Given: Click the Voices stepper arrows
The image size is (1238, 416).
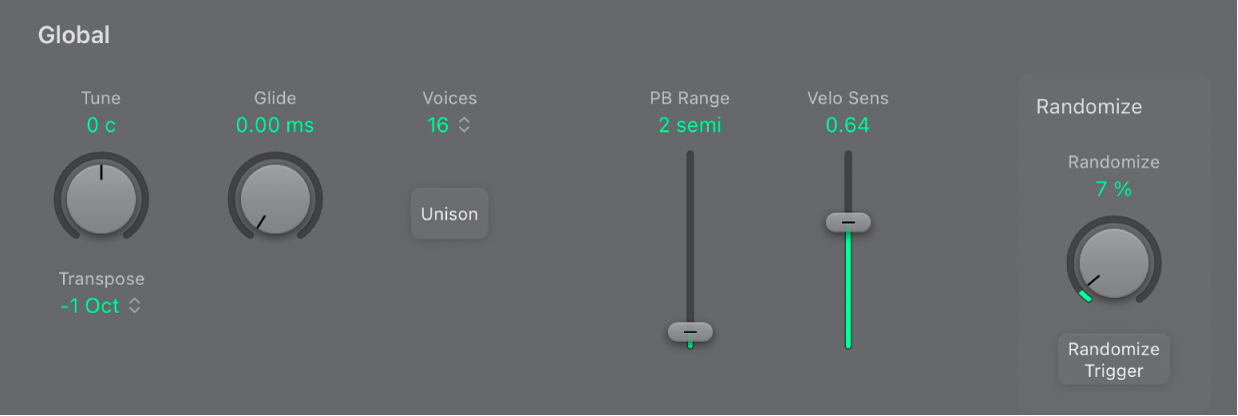Looking at the screenshot, I should pos(464,125).
